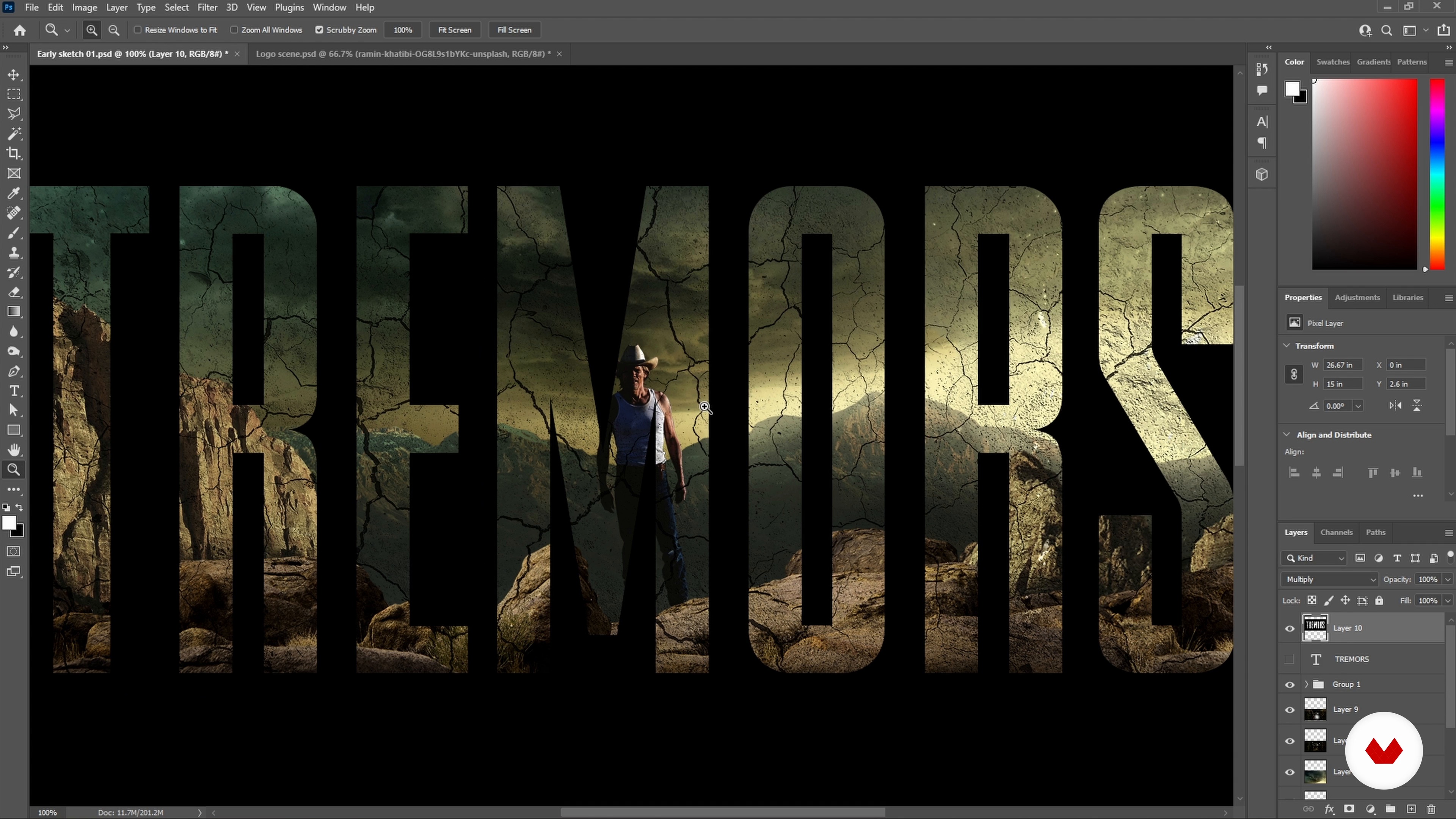Align top edges button
The width and height of the screenshot is (1456, 819).
[x=1372, y=472]
